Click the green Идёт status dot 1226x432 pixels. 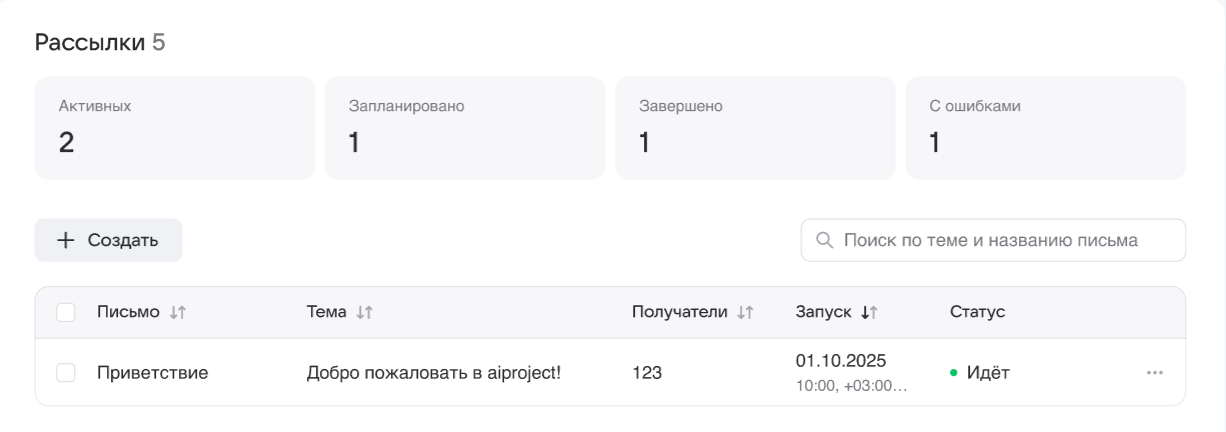coord(954,374)
